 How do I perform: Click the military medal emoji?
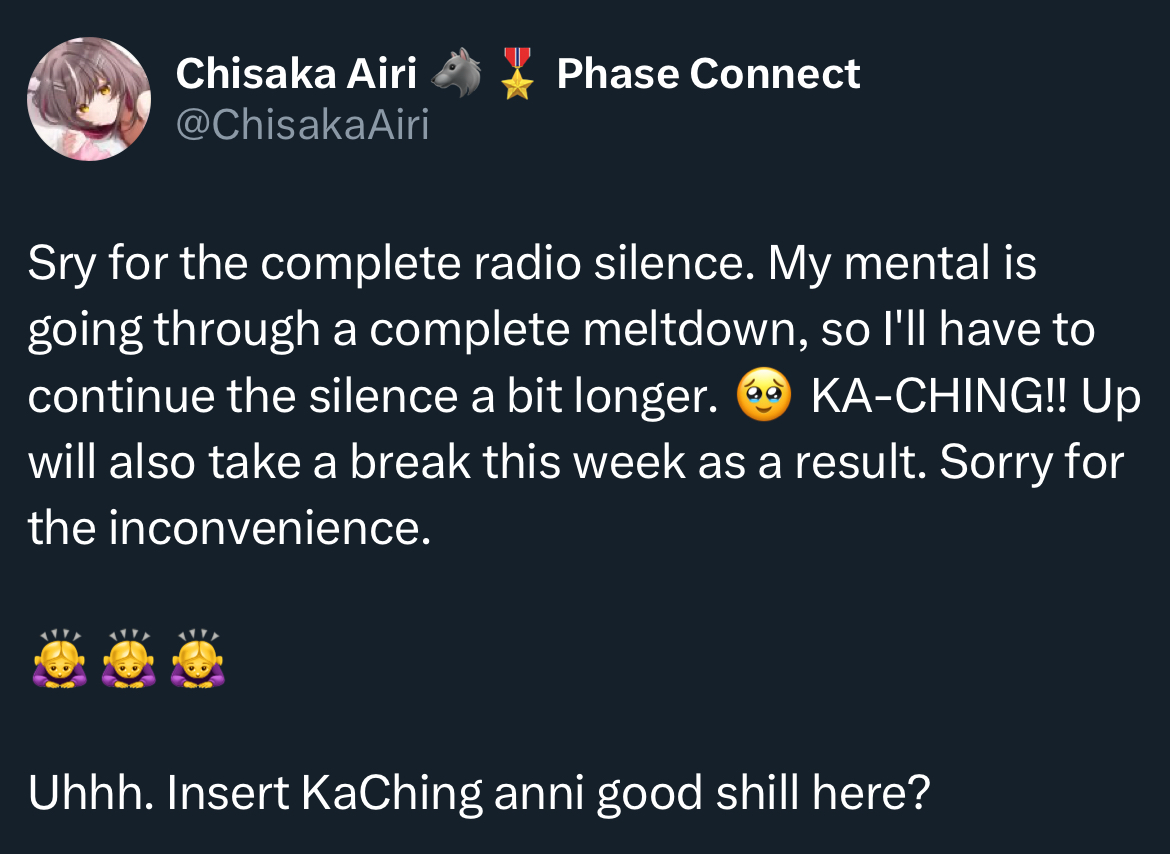coord(517,73)
